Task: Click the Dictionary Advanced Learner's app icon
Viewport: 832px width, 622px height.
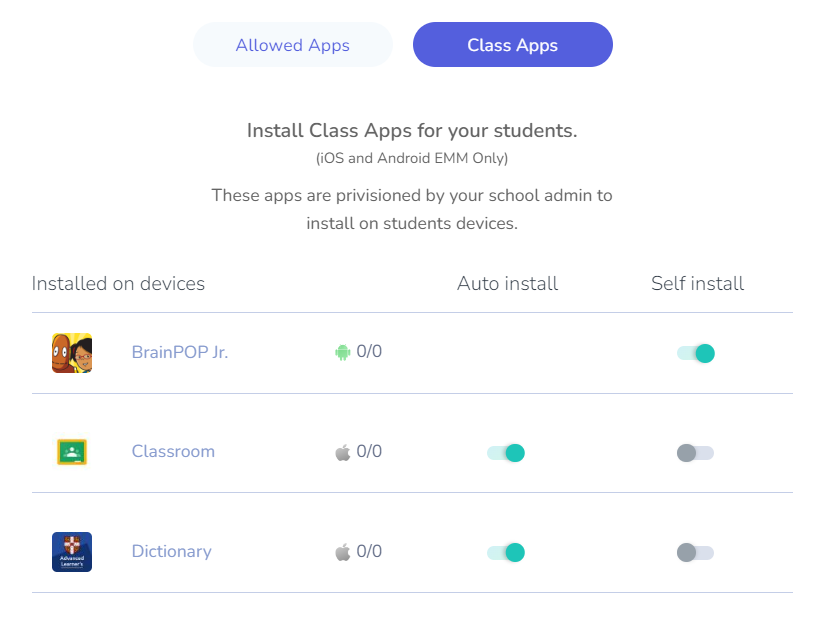Action: (x=72, y=552)
